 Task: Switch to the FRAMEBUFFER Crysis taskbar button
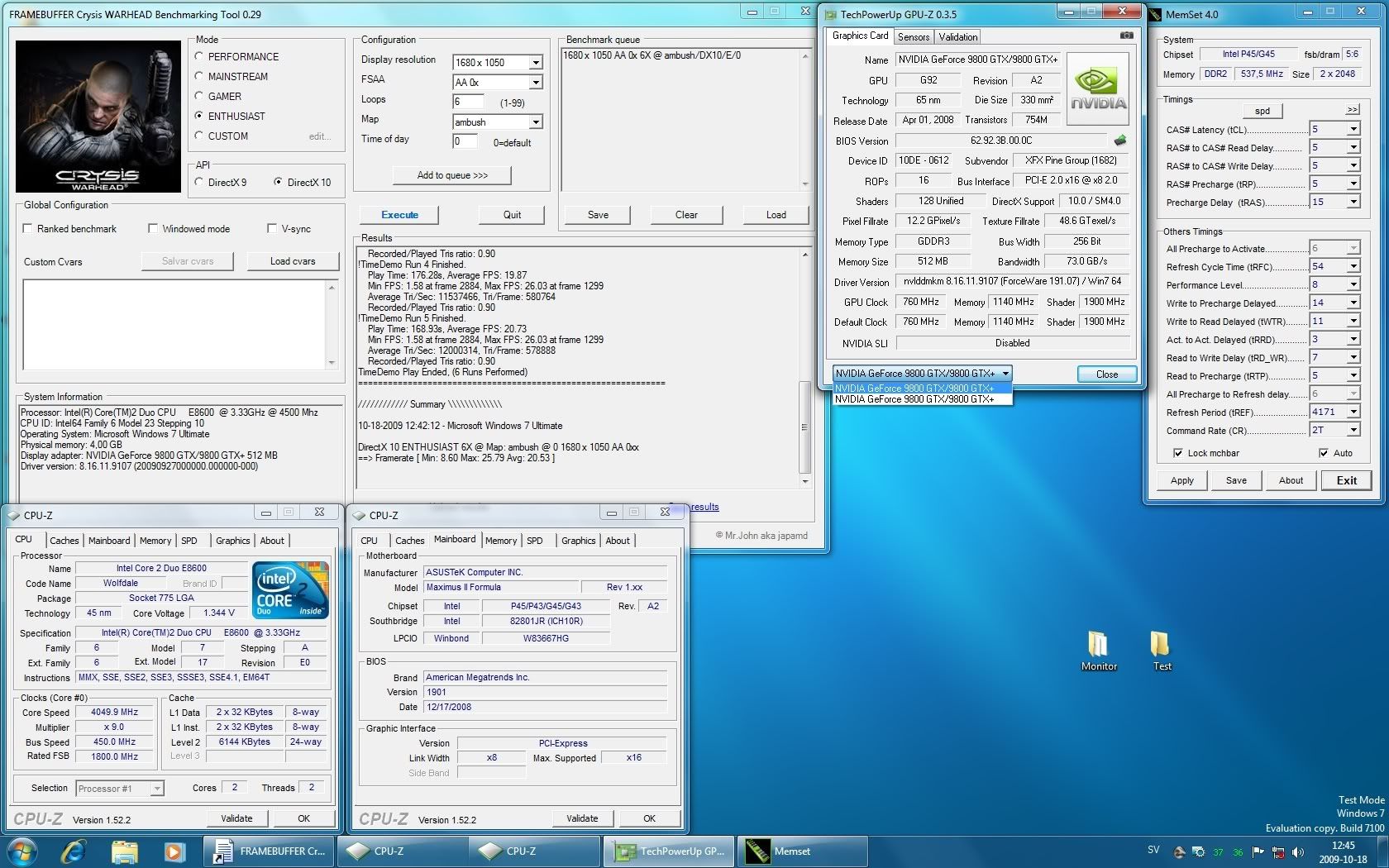(270, 851)
